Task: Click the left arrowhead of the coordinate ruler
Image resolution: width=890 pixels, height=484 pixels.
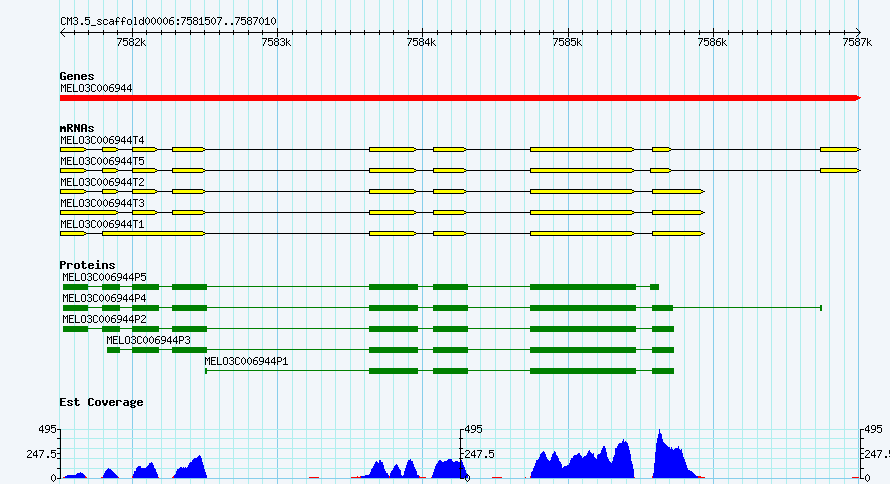Action: click(x=63, y=33)
